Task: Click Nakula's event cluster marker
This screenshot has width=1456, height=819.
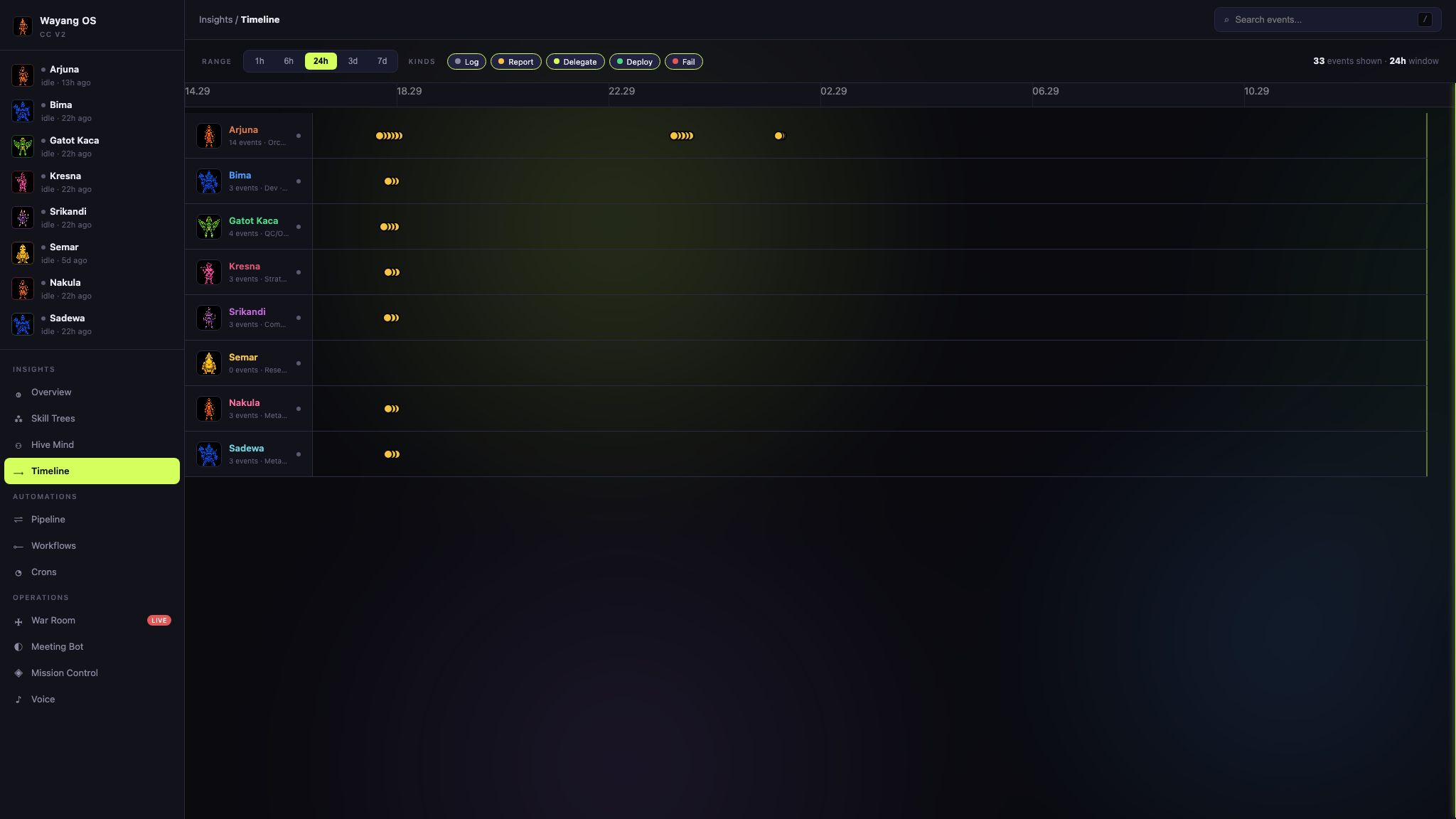Action: click(x=392, y=409)
